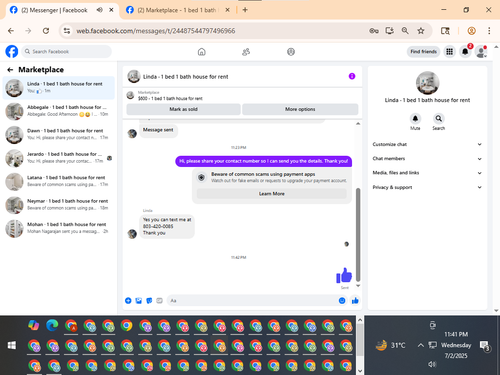Image resolution: width=500 pixels, height=375 pixels.
Task: Open the notifications bell with badge
Action: (x=465, y=52)
